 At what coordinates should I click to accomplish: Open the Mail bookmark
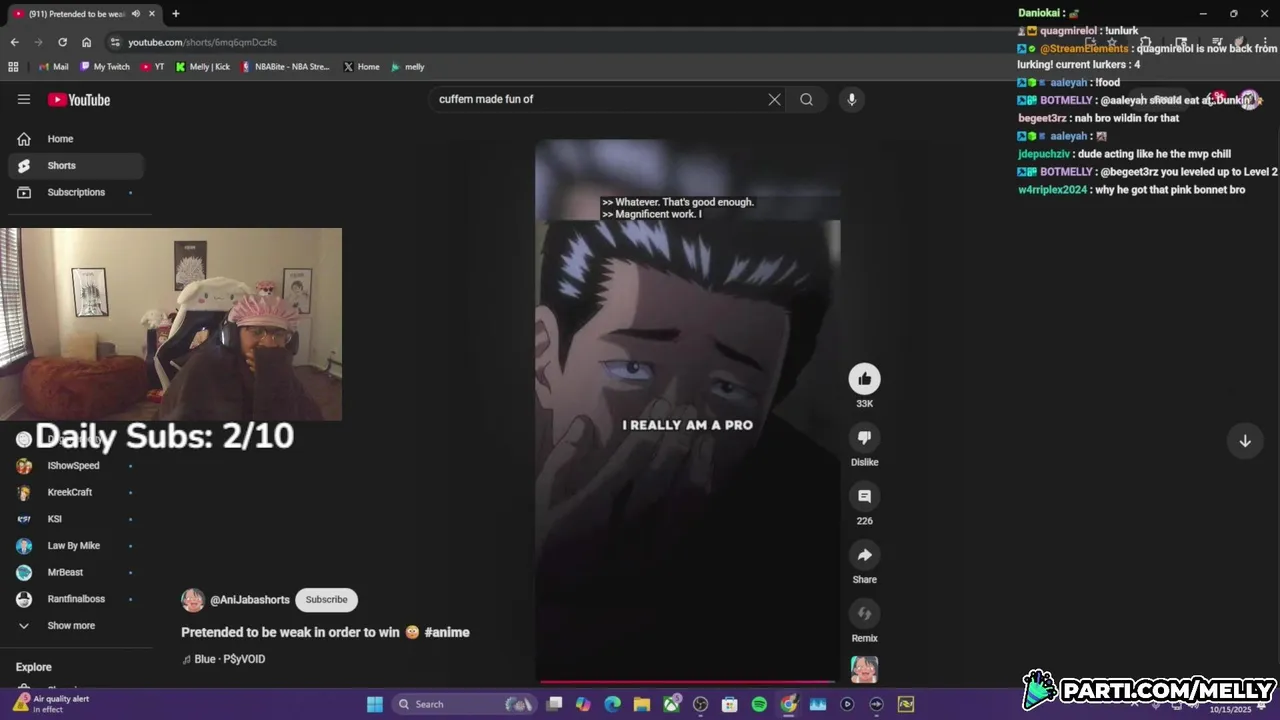point(52,67)
